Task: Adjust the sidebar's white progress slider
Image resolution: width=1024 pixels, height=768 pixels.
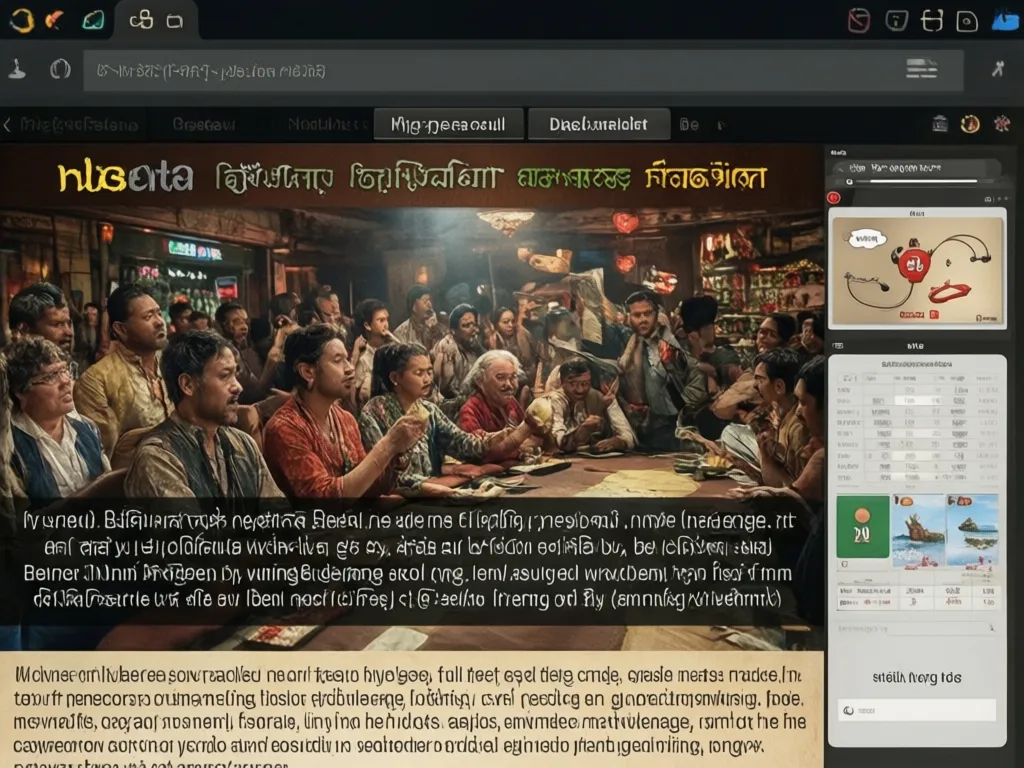Action: [912, 182]
